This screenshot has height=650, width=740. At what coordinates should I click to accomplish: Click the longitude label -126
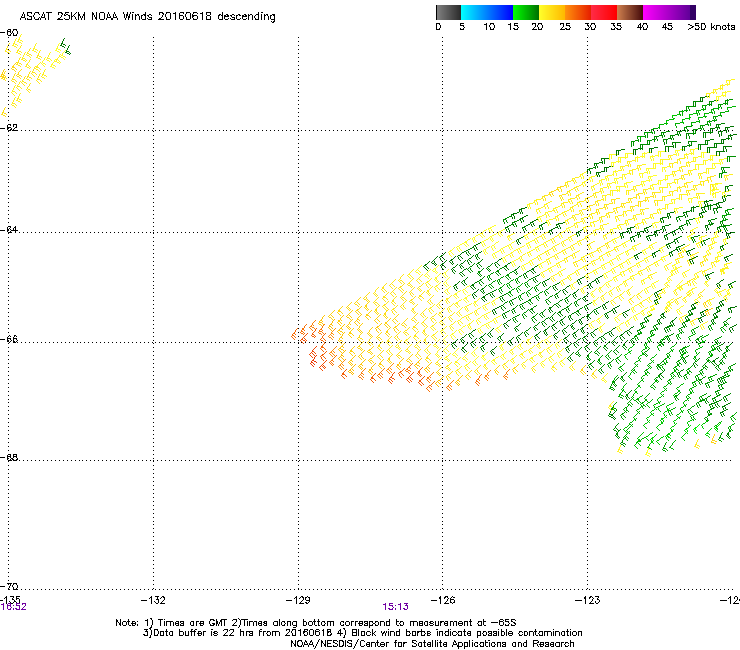click(443, 600)
